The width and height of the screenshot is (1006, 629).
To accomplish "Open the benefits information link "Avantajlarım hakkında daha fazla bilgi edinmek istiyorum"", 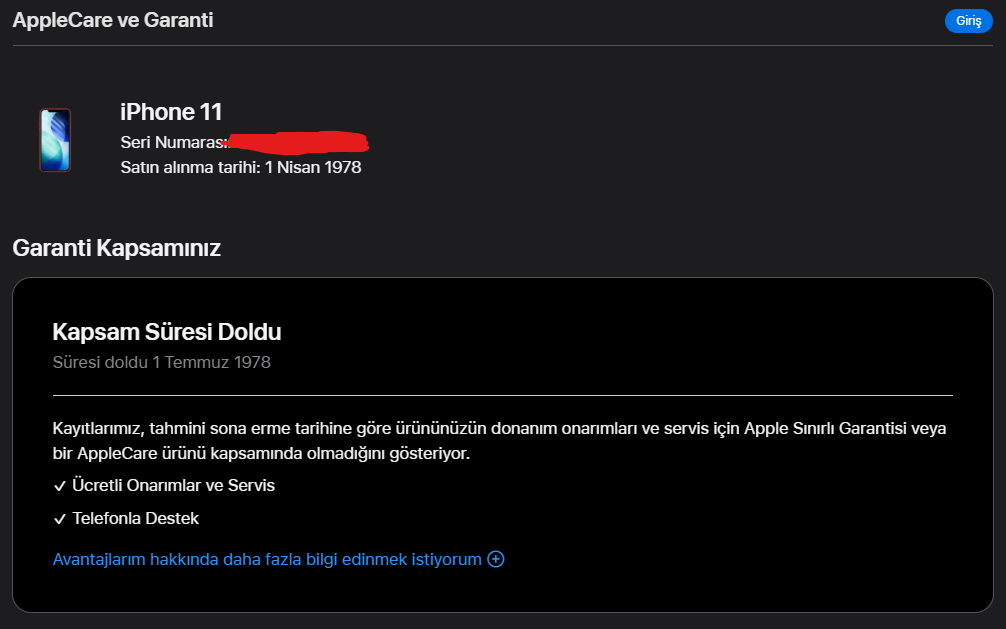I will pyautogui.click(x=267, y=559).
